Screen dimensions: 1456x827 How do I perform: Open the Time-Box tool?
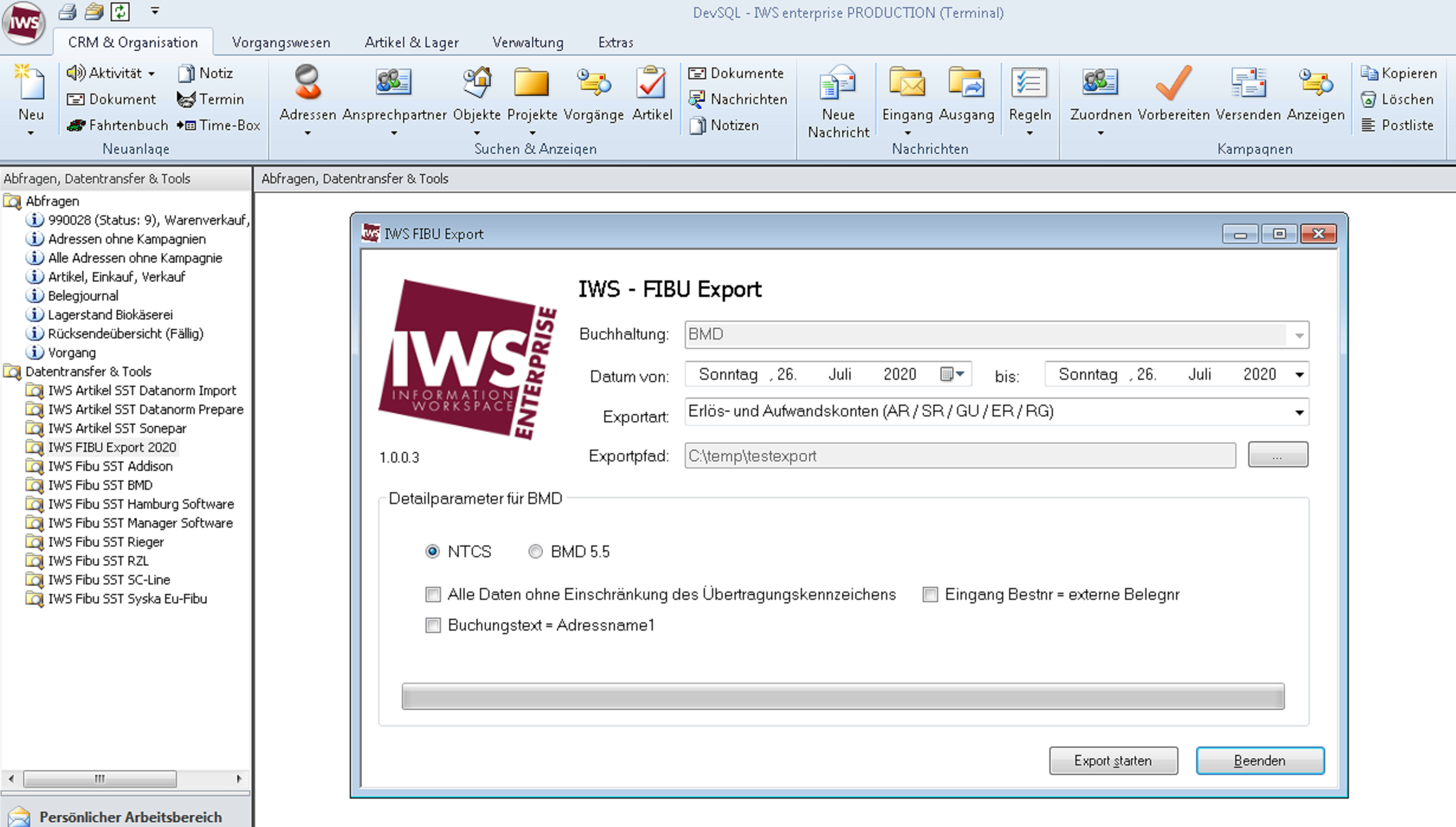tap(218, 125)
